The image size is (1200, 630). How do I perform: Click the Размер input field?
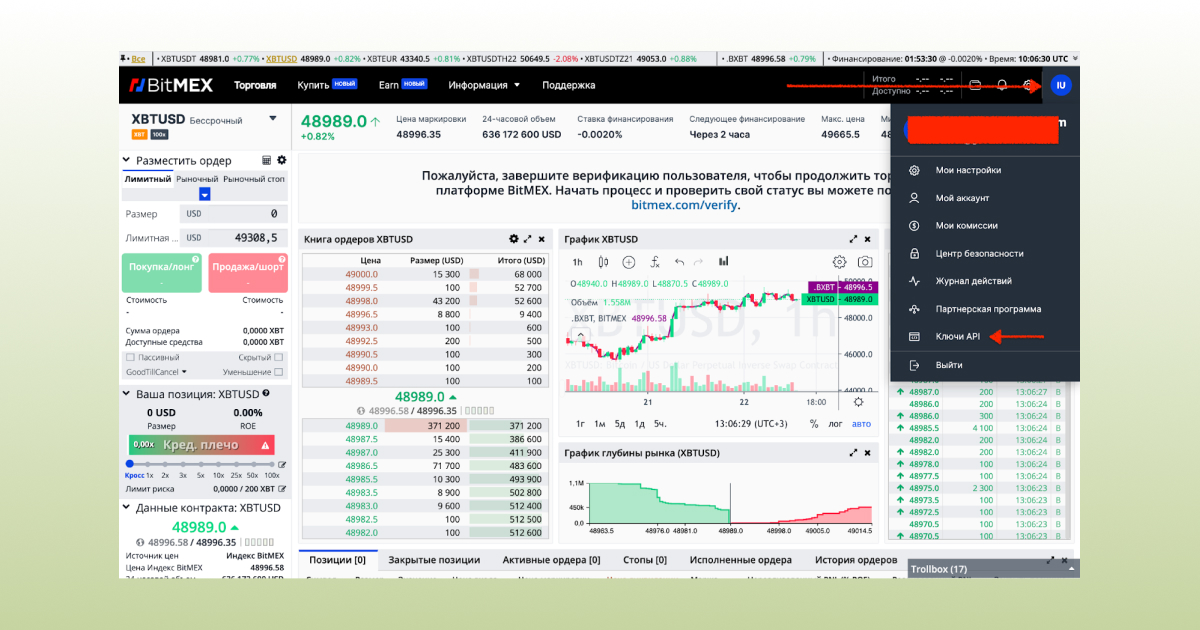pyautogui.click(x=245, y=213)
